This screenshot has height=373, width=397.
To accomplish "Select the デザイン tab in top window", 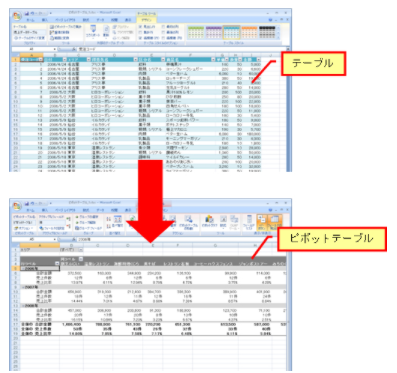I will (147, 20).
